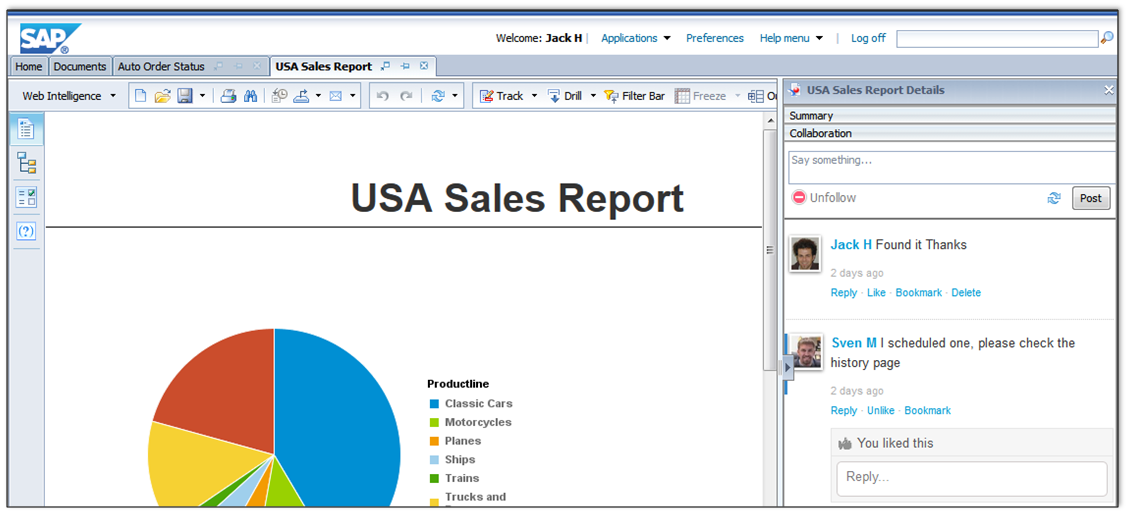Click the Find binoculars icon
Image resolution: width=1128 pixels, height=514 pixels.
click(x=251, y=96)
